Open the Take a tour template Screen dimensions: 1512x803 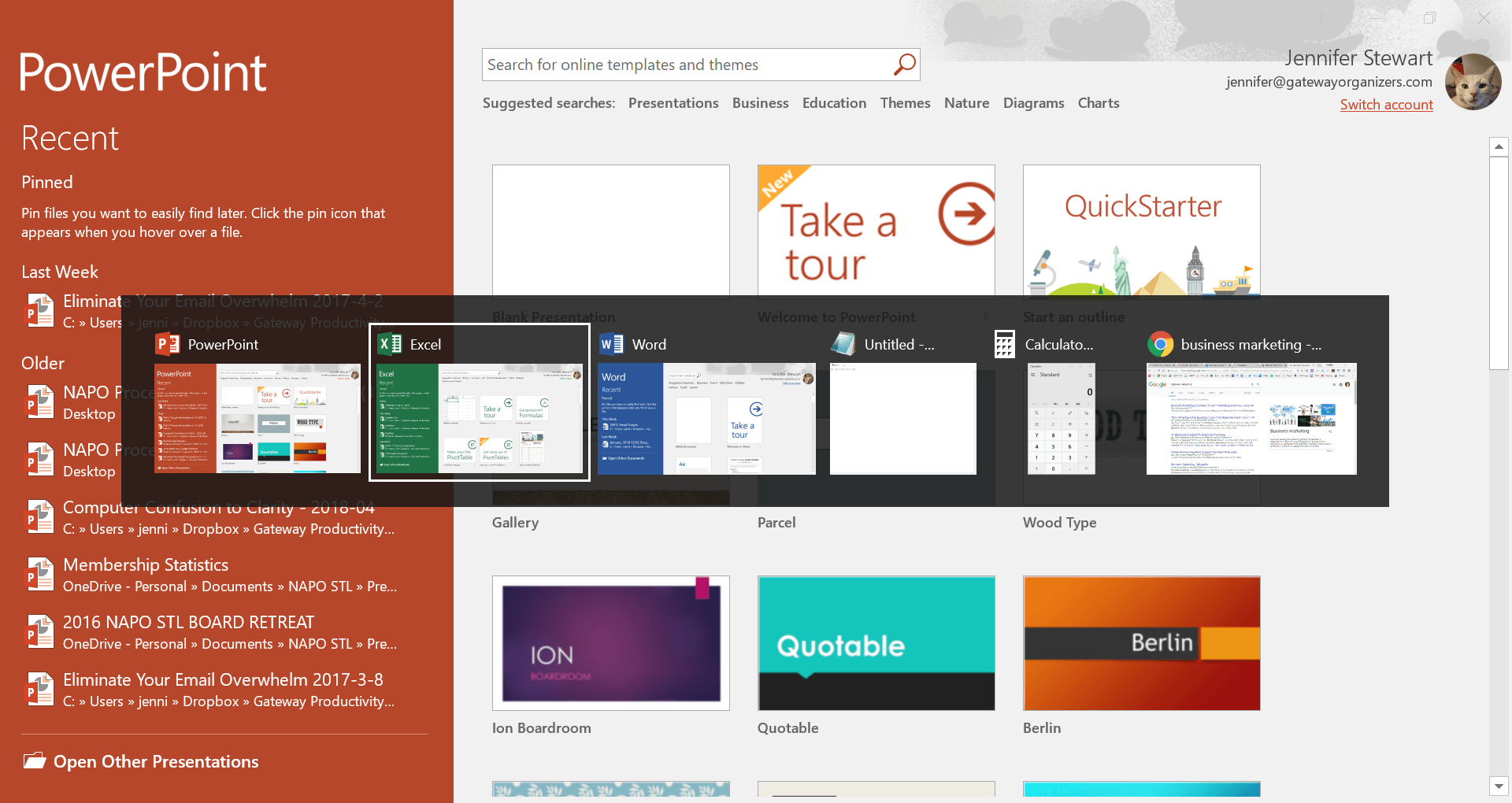[876, 231]
